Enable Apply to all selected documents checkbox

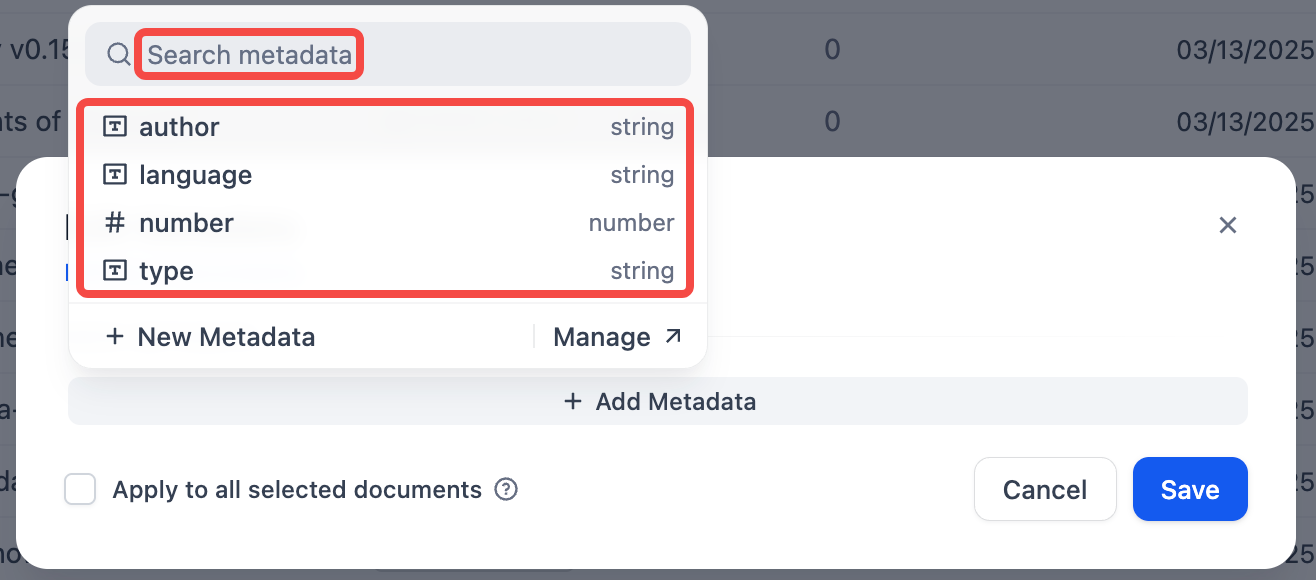(80, 490)
